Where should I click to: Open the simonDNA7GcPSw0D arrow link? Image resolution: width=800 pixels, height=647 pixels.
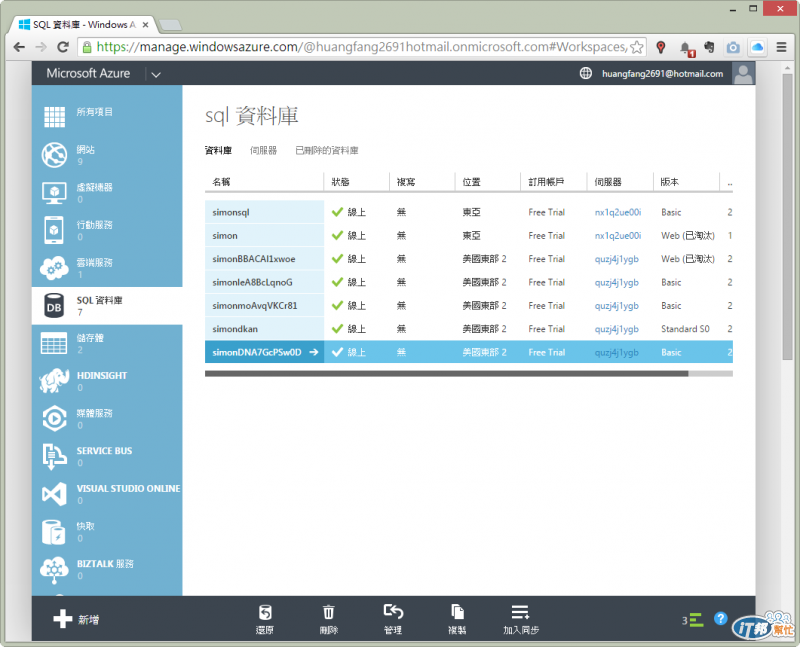(314, 352)
